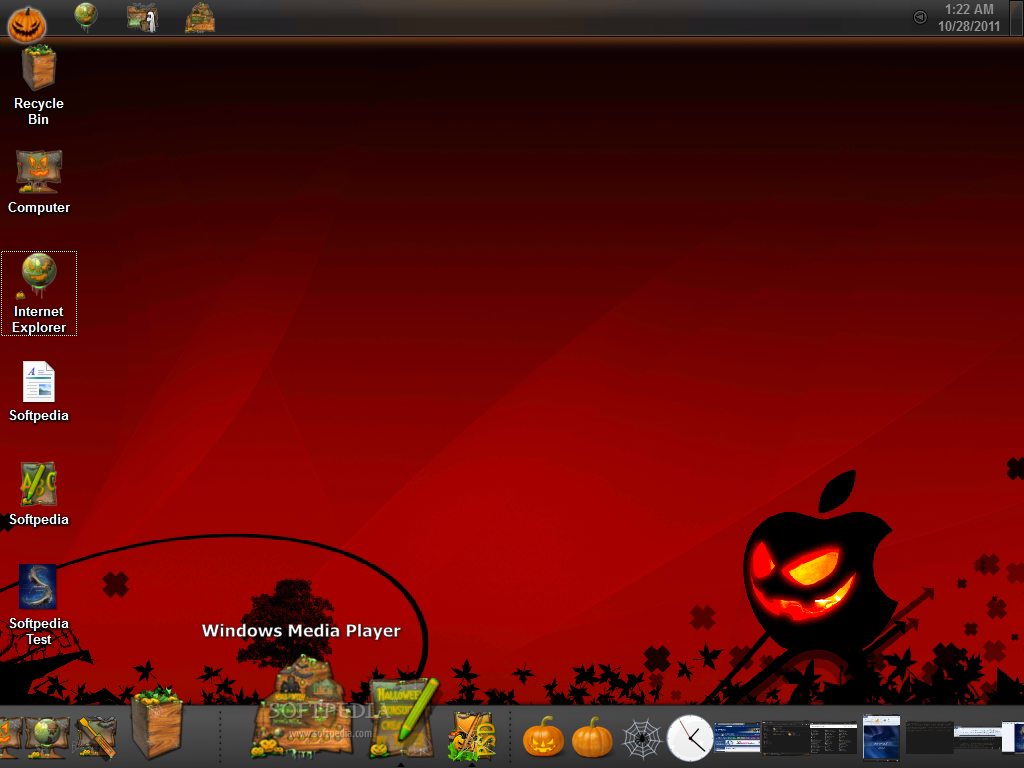The image size is (1024, 768).
Task: Expand the hidden tray icons arrow
Action: click(920, 18)
